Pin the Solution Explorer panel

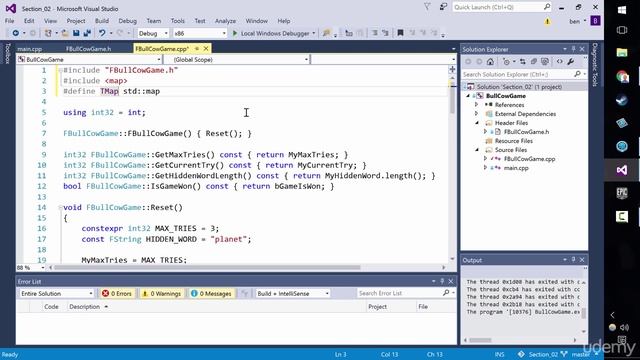[573, 49]
